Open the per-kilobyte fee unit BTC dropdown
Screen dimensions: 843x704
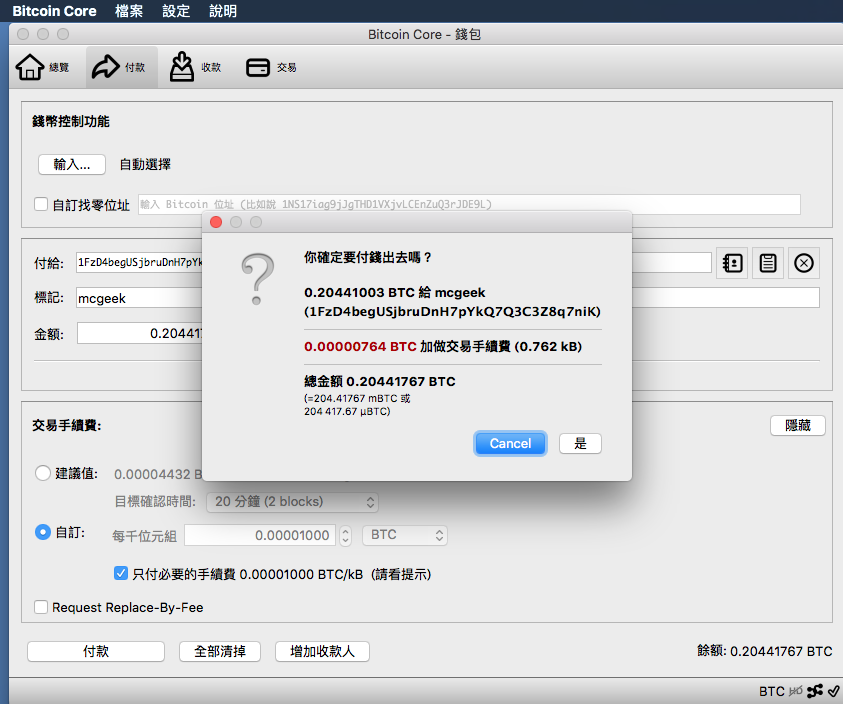pos(405,535)
